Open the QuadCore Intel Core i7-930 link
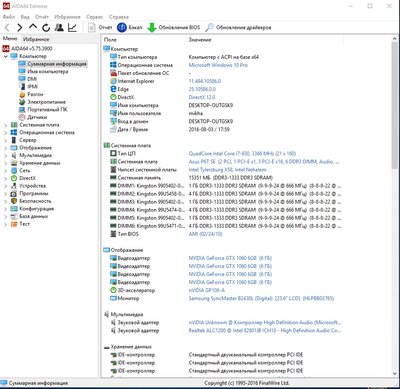 pyautogui.click(x=242, y=154)
